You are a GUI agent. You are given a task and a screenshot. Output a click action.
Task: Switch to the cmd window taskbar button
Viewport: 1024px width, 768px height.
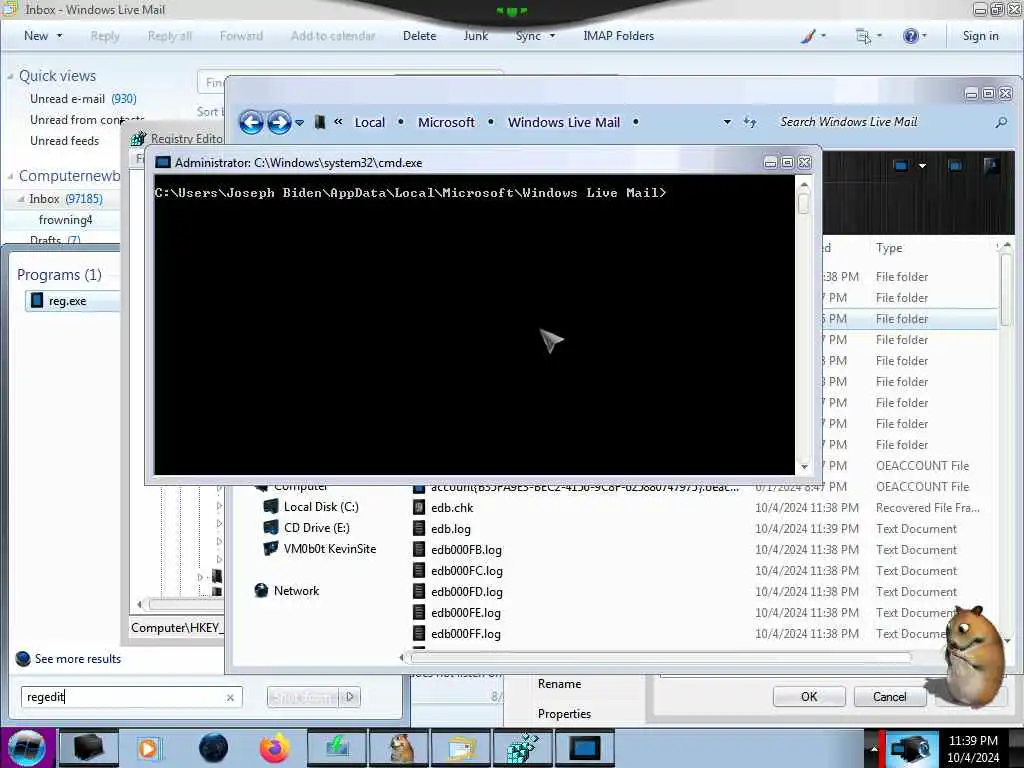(584, 748)
